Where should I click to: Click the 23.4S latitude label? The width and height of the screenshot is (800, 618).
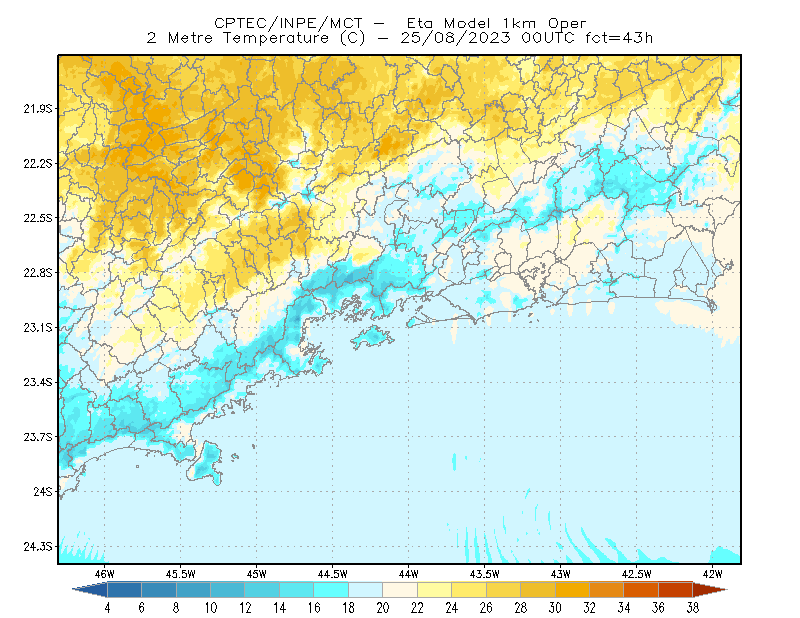(x=38, y=382)
